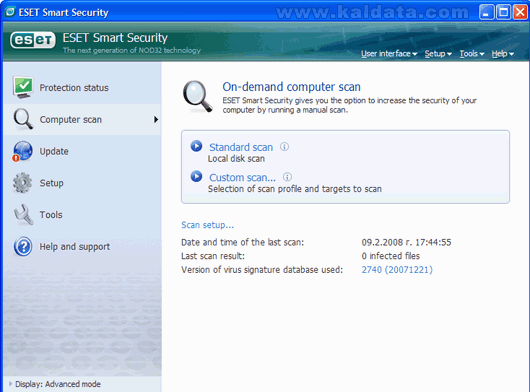
Task: Click 'Selection of scan profile and targets' text
Action: coord(295,189)
